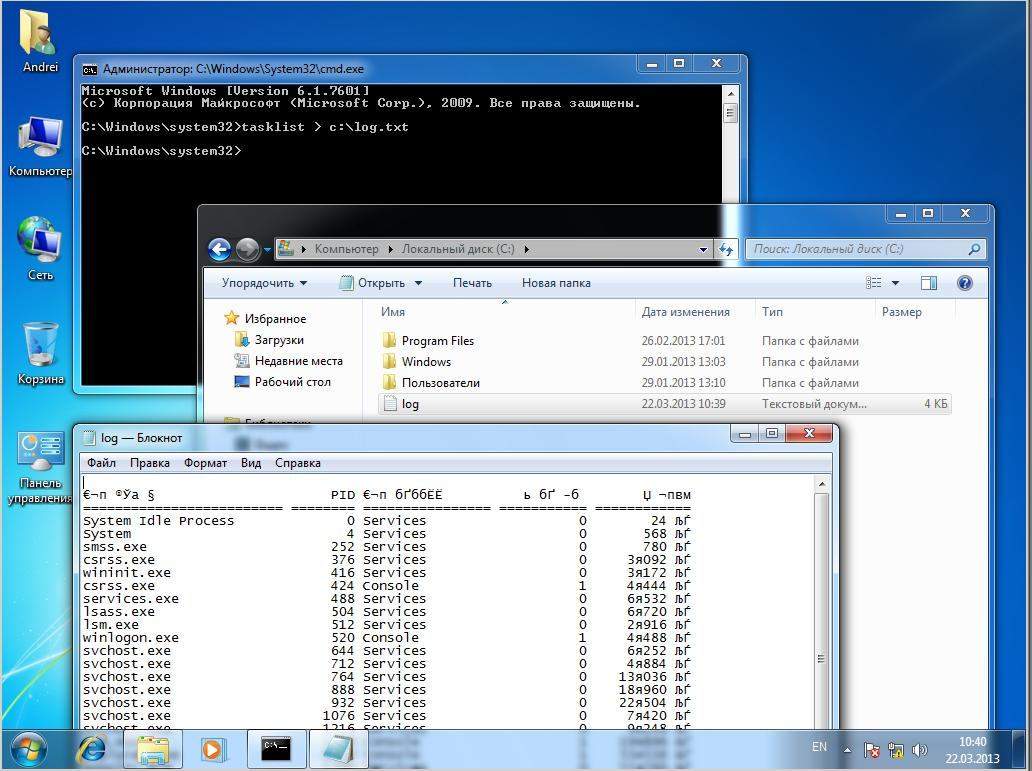Select the Пользователи folder

coord(440,383)
